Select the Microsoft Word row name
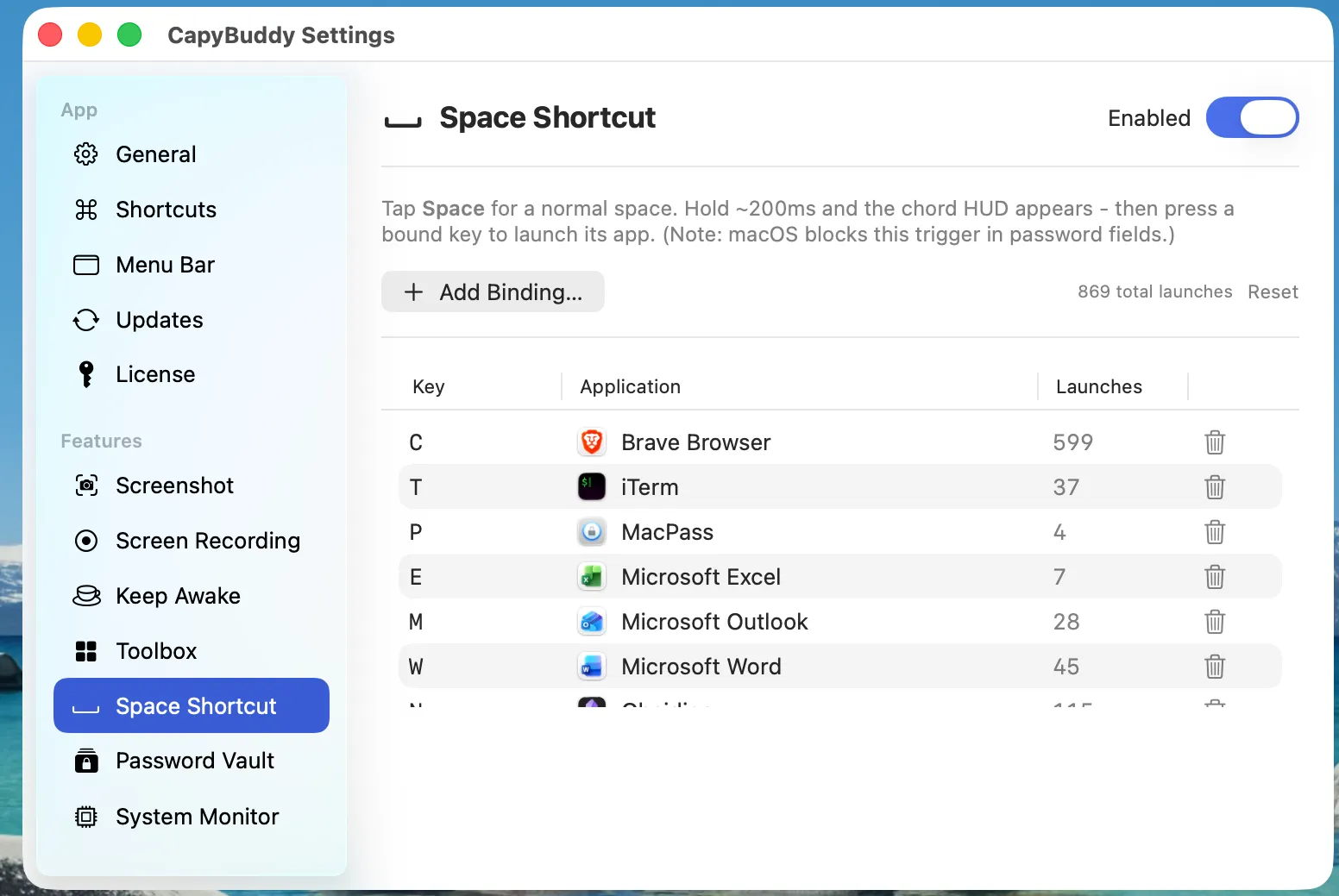Image resolution: width=1339 pixels, height=896 pixels. tap(701, 667)
